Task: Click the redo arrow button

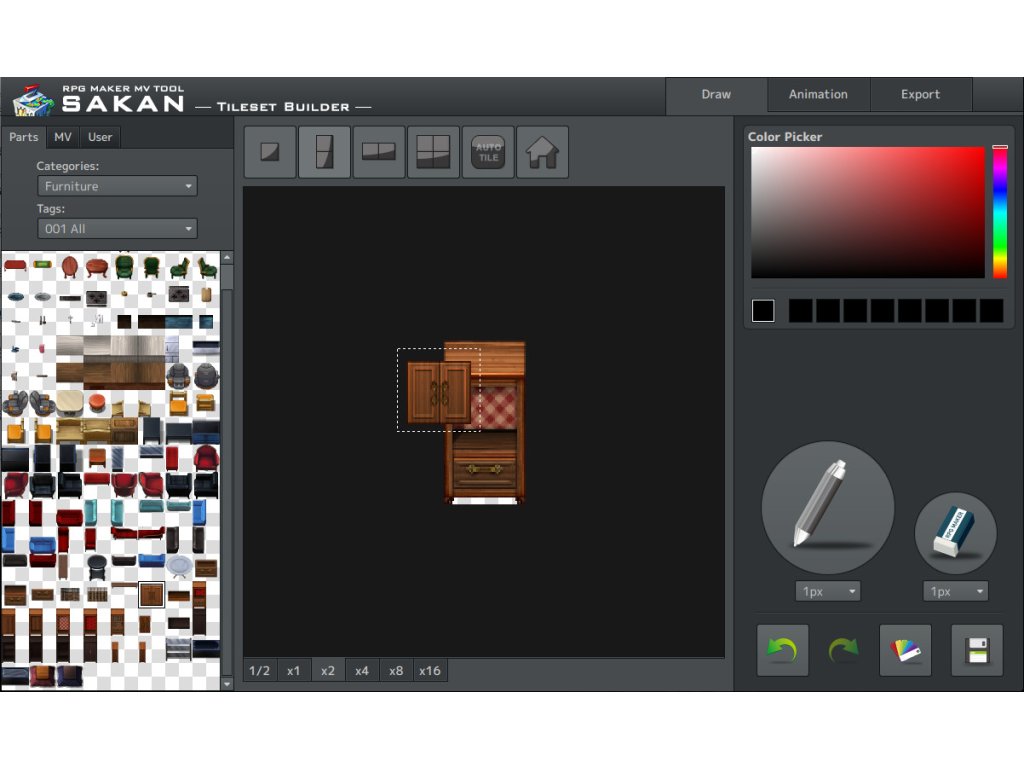Action: [x=843, y=650]
